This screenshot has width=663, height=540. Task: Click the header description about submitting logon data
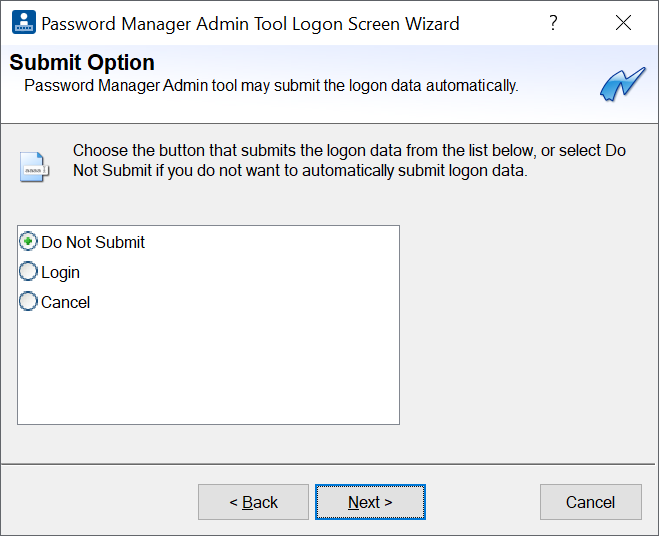point(270,86)
